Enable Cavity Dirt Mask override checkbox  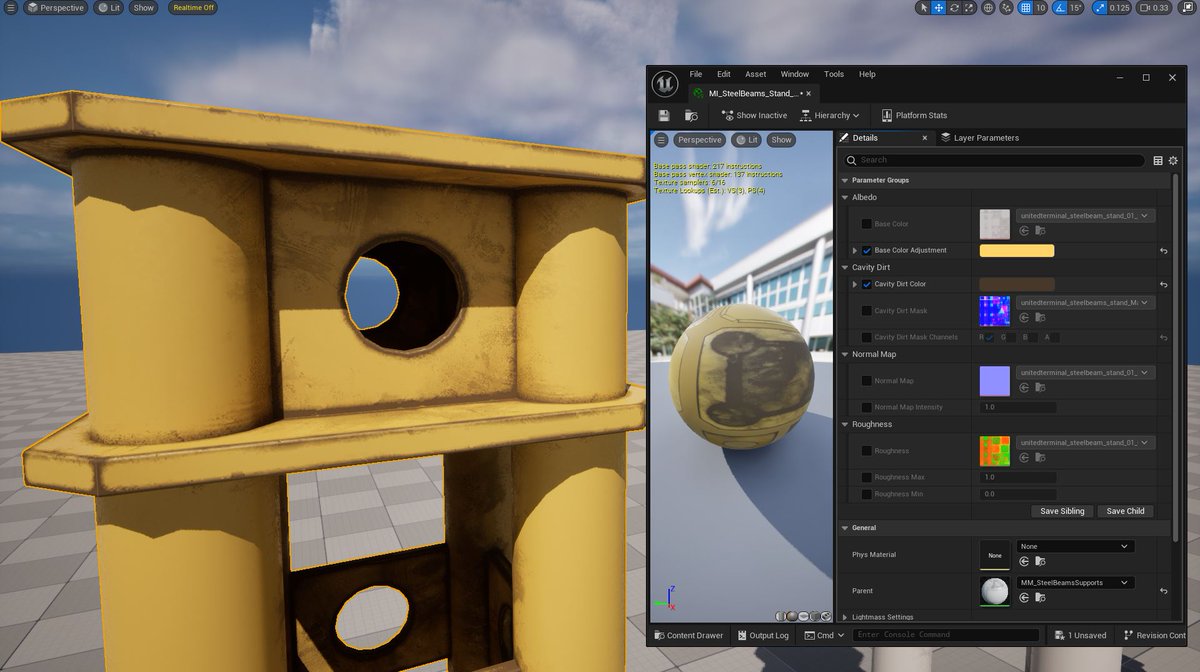tap(867, 311)
